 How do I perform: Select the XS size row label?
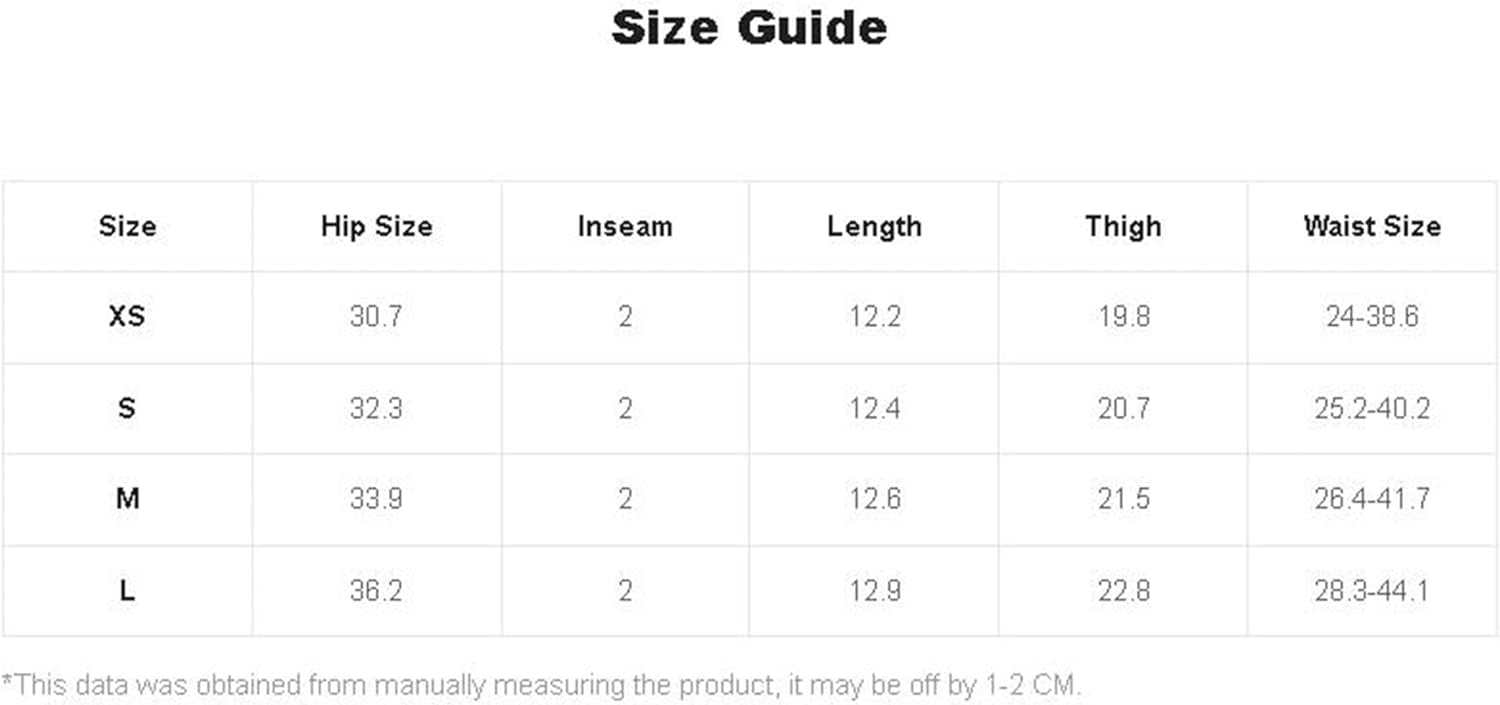[127, 317]
